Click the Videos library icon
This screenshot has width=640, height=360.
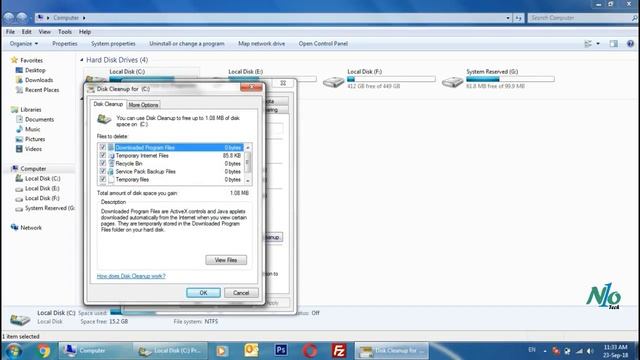[19, 149]
